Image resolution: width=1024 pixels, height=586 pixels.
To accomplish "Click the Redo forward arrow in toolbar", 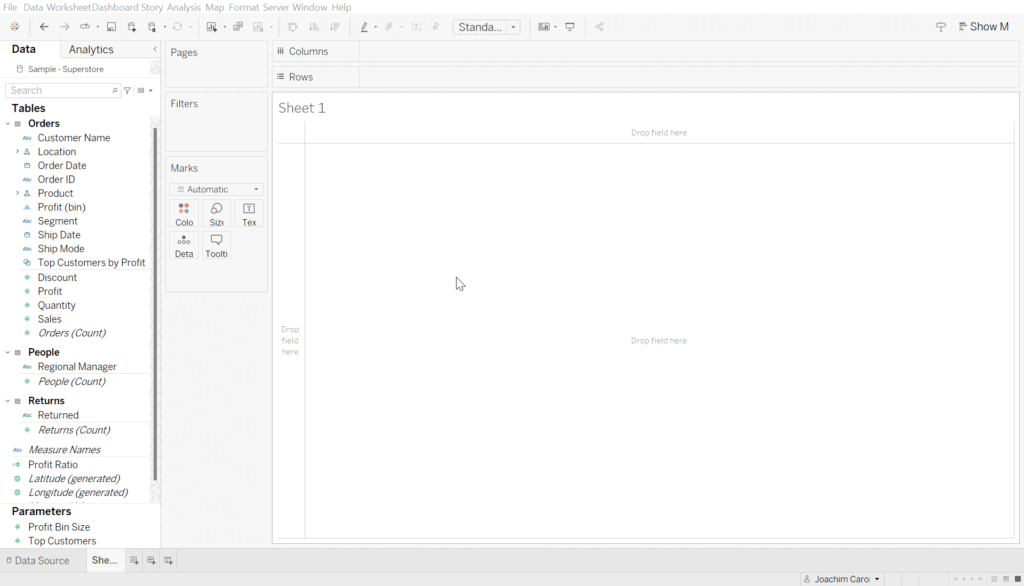I will [65, 27].
